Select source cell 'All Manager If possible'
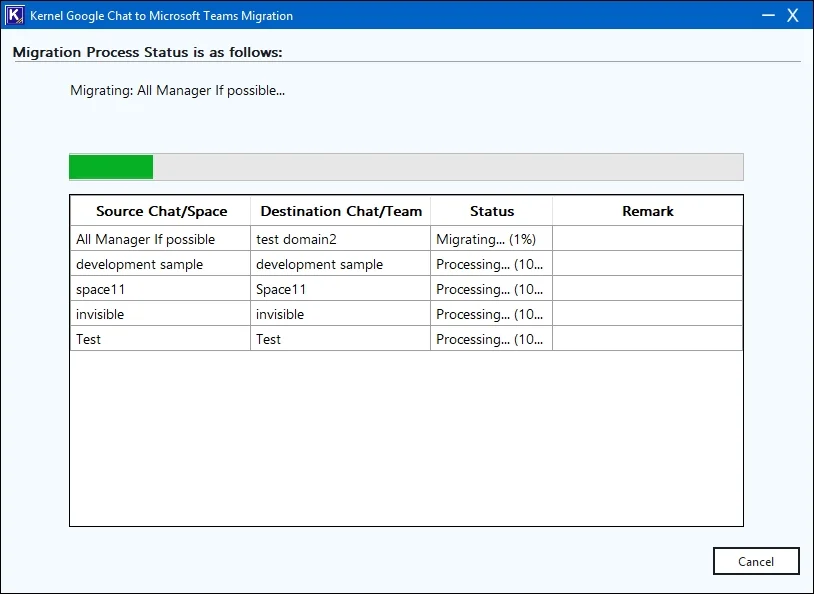Screen dimensions: 814x594 point(160,239)
